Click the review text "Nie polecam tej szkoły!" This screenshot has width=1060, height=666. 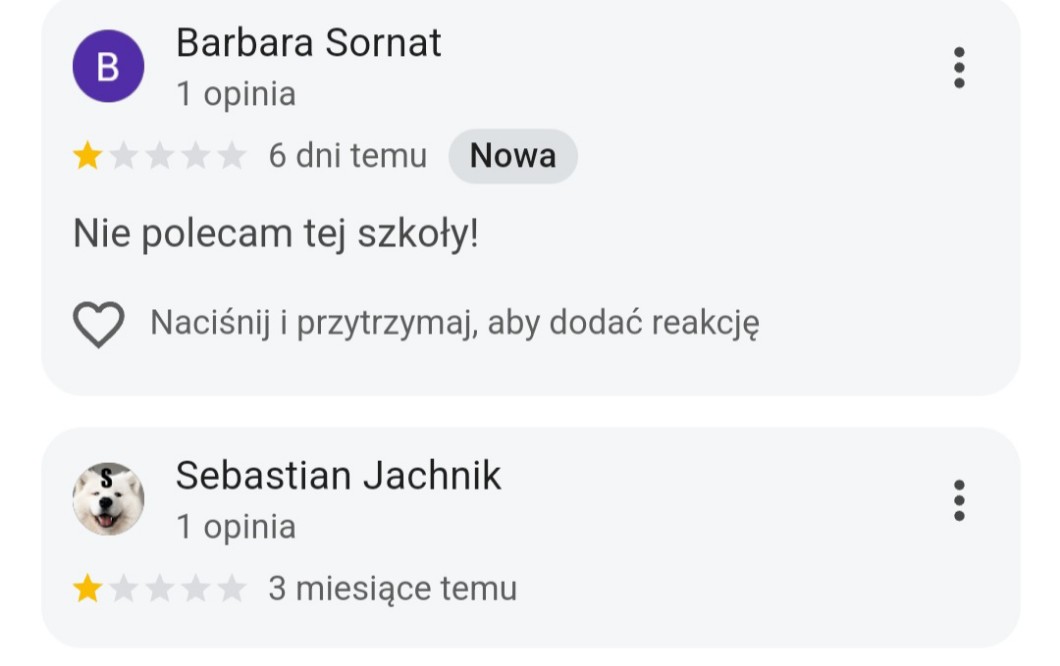click(x=276, y=235)
